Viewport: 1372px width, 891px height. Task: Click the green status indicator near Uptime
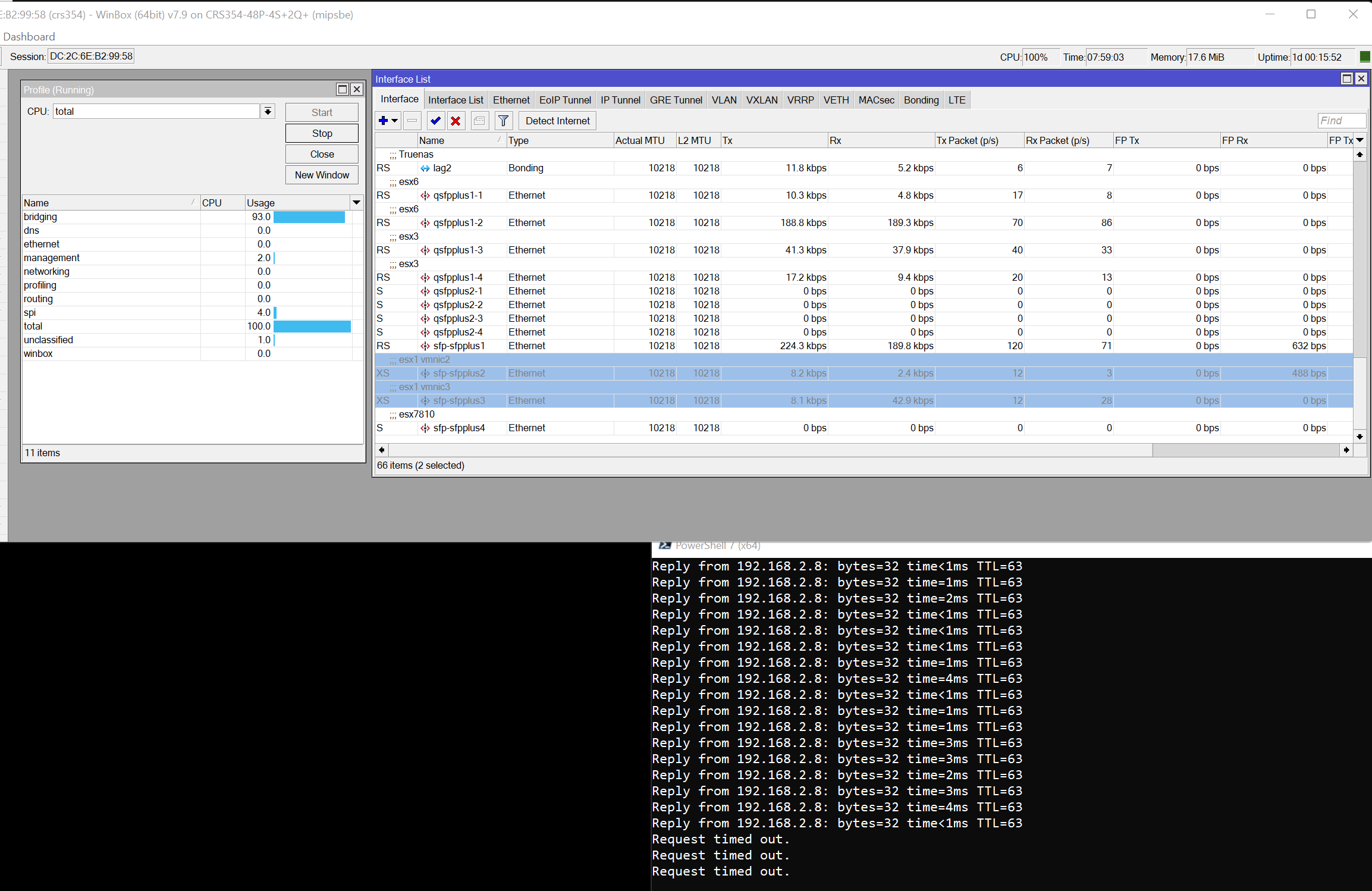1364,57
